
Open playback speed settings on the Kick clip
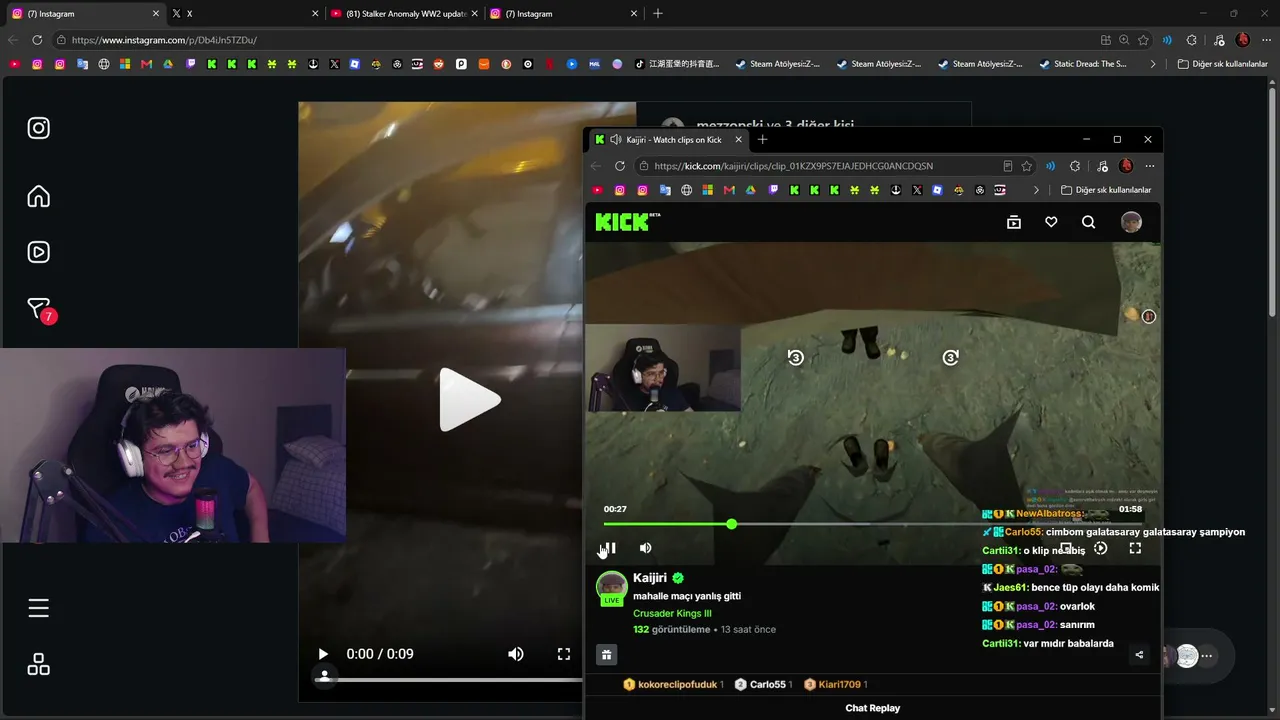coord(1101,548)
